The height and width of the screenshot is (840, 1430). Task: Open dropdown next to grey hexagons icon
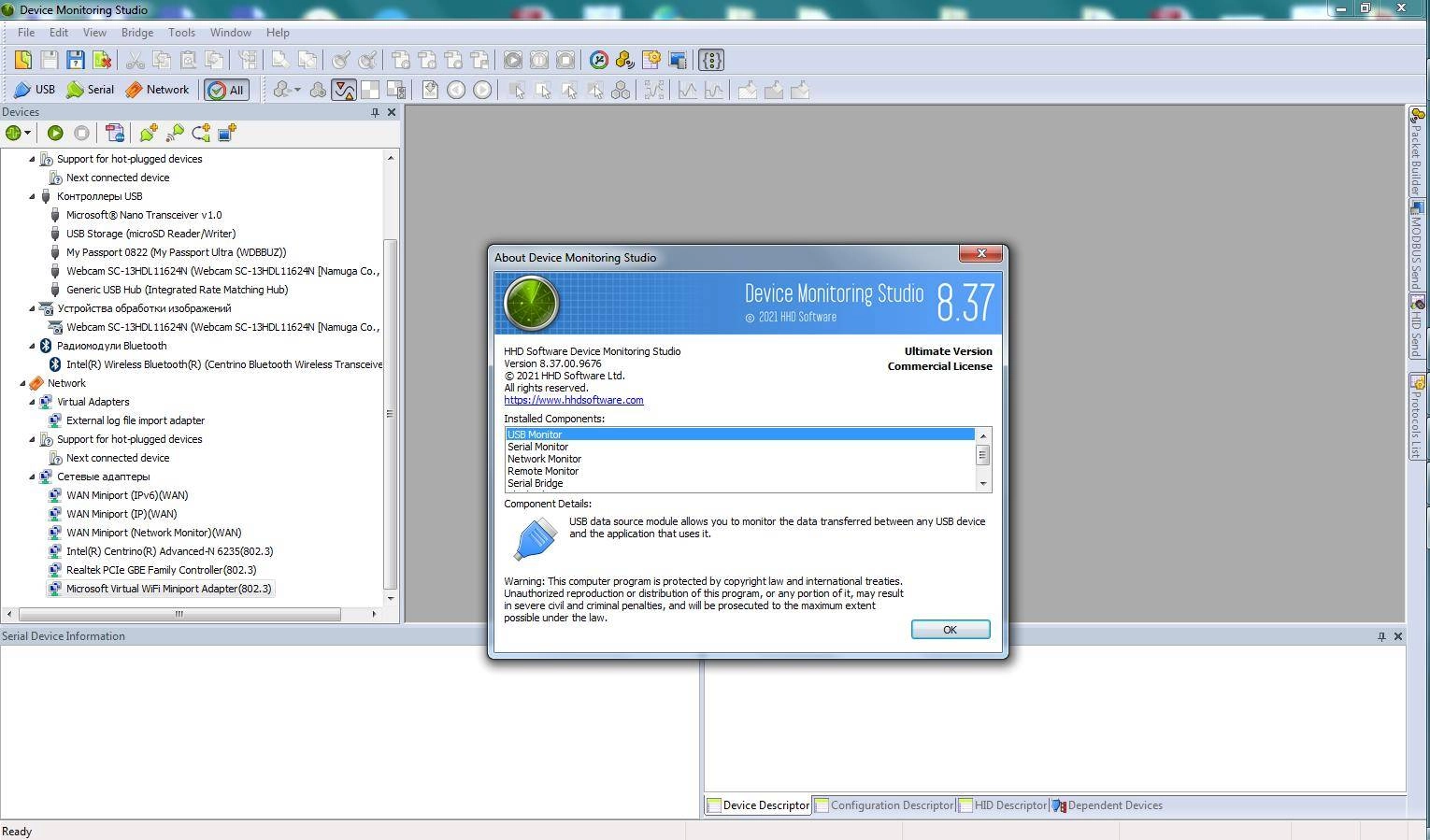pos(297,90)
